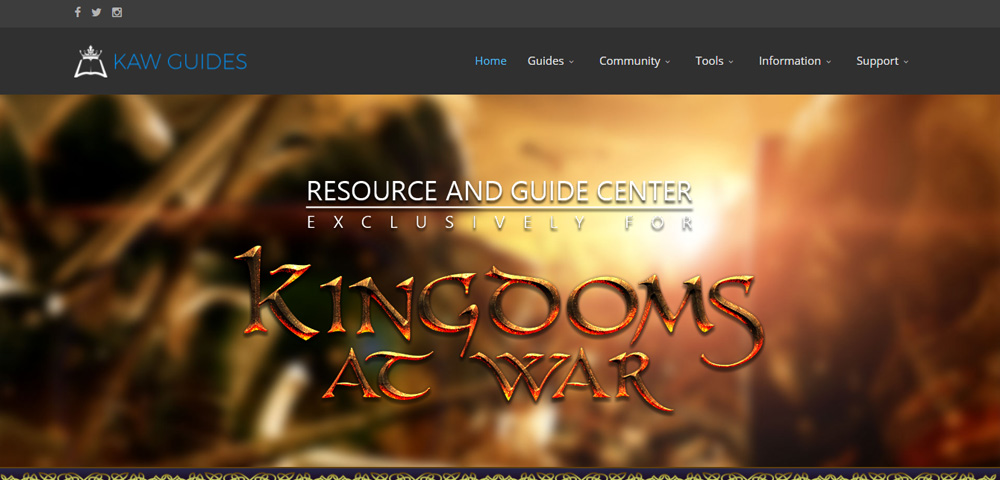Click the crown-and-book KAW Guides logo icon
The height and width of the screenshot is (480, 1000).
[x=90, y=62]
